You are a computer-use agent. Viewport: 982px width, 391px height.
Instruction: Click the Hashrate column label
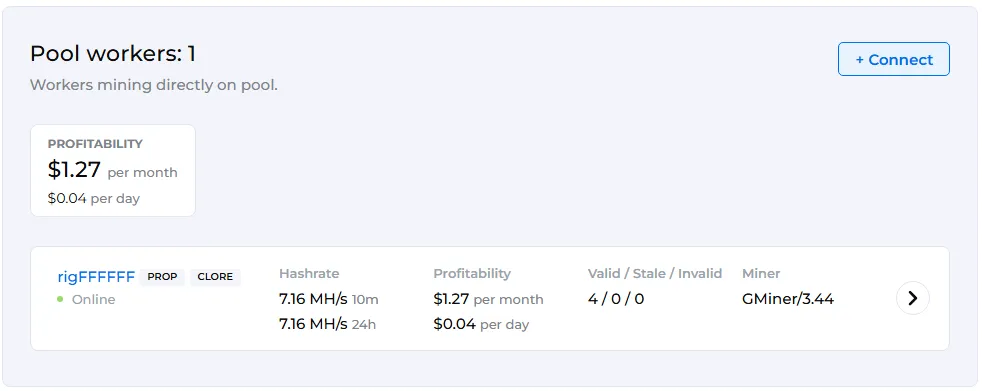pyautogui.click(x=309, y=274)
